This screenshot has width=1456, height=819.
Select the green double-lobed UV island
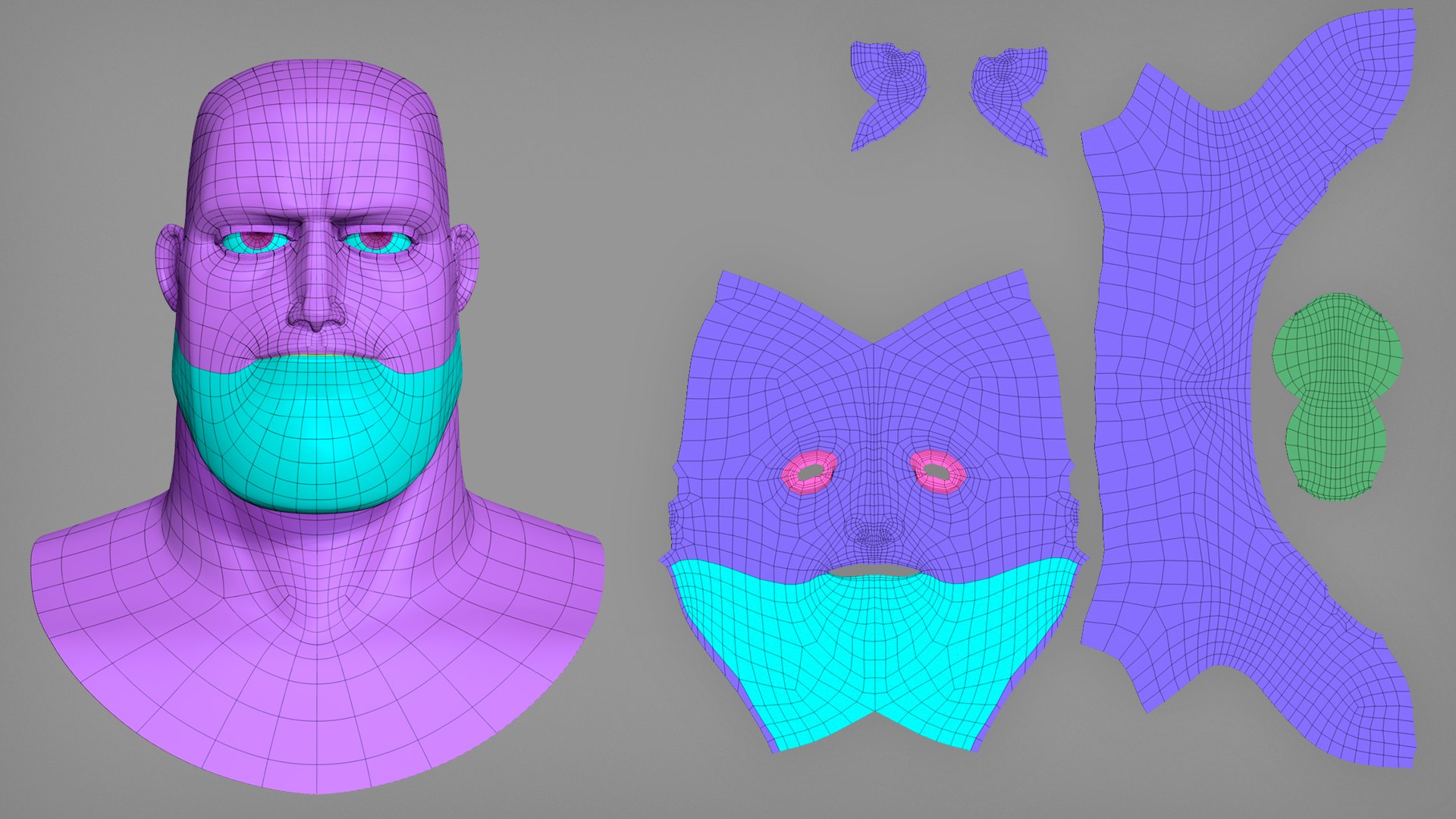1336,397
